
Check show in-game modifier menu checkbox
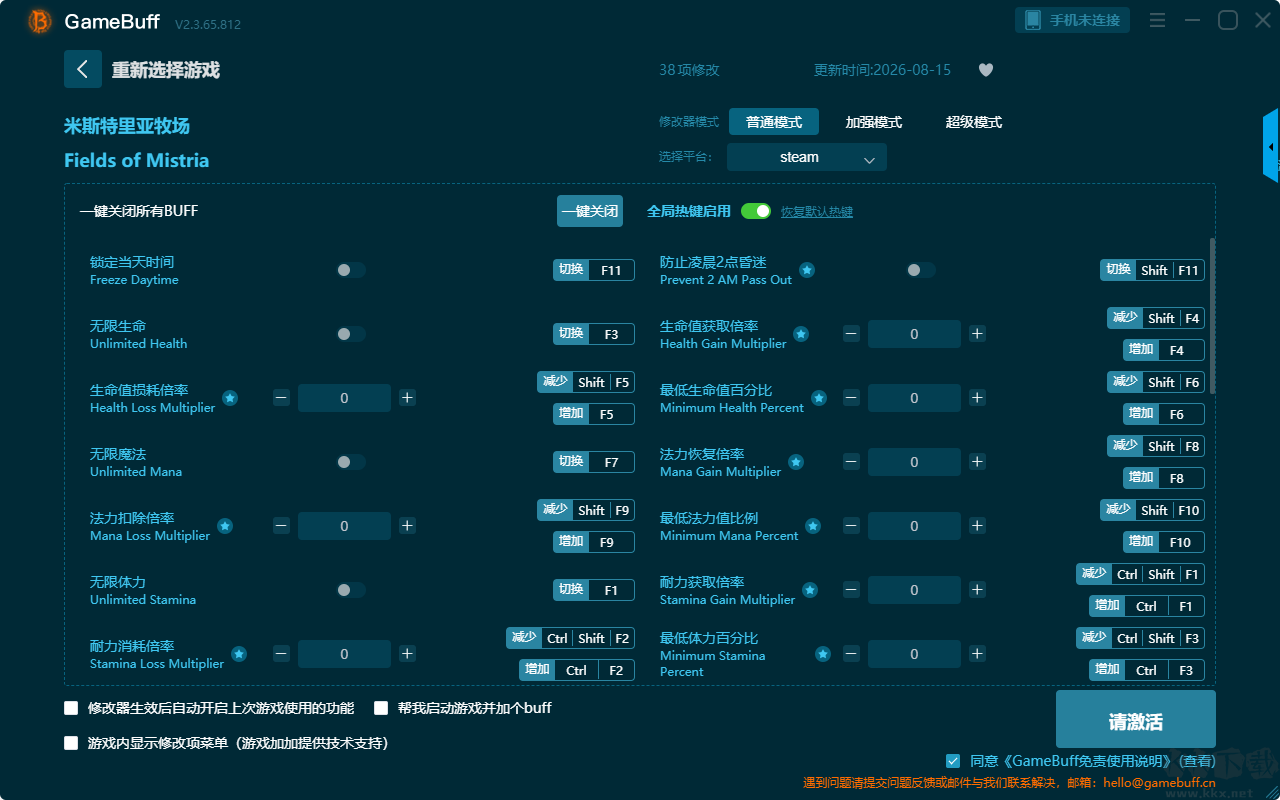pos(71,743)
